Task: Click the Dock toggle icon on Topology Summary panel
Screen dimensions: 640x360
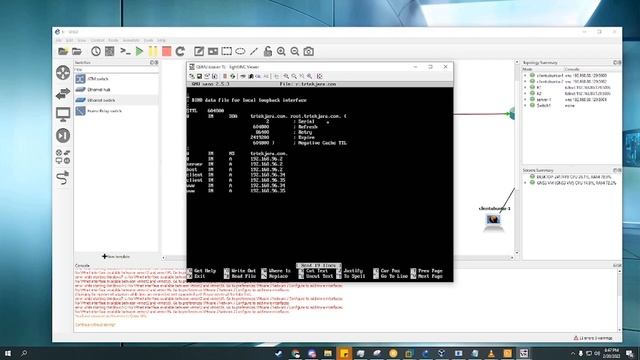Action: point(616,63)
